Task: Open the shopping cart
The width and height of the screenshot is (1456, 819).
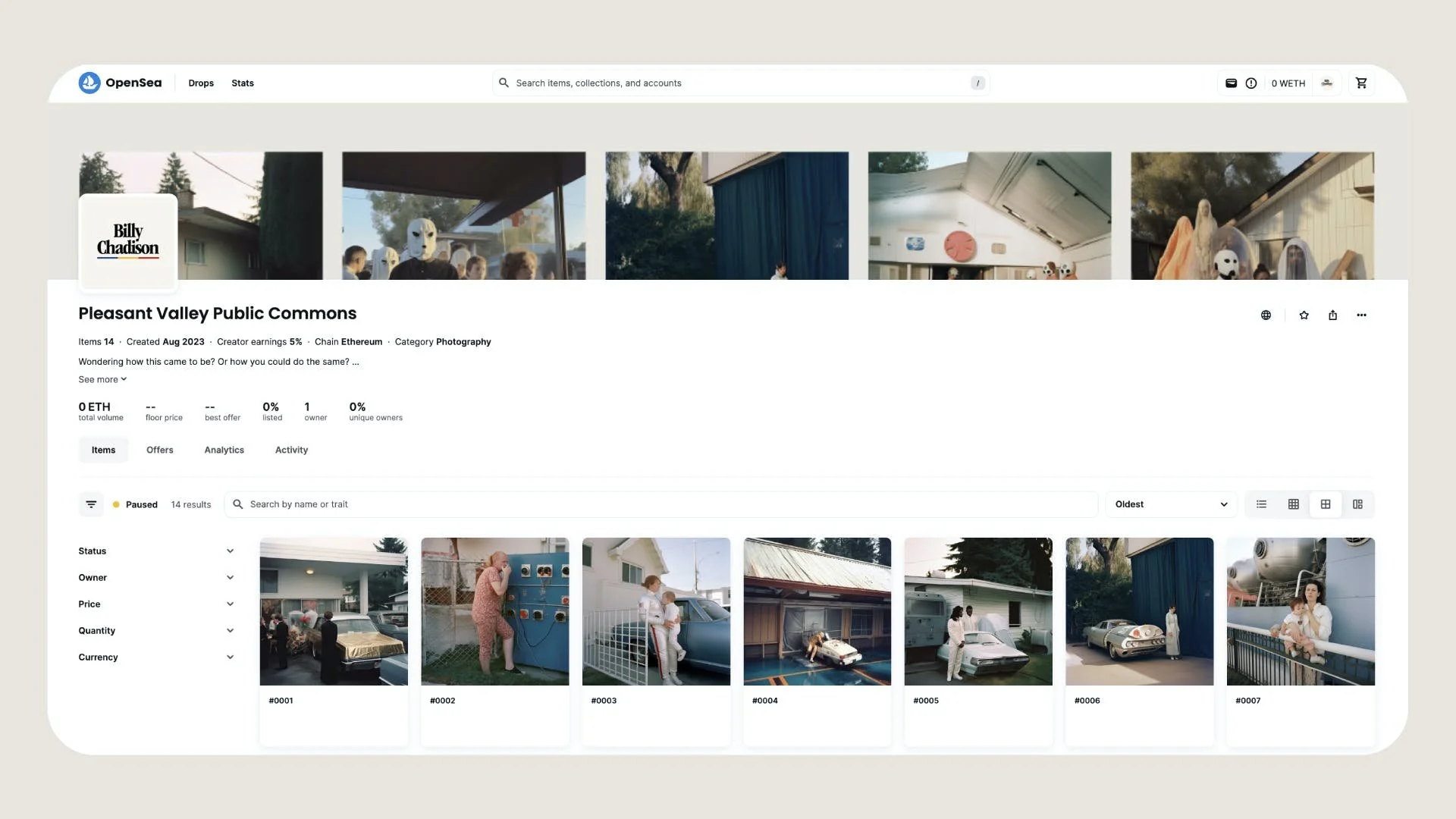Action: 1361,83
